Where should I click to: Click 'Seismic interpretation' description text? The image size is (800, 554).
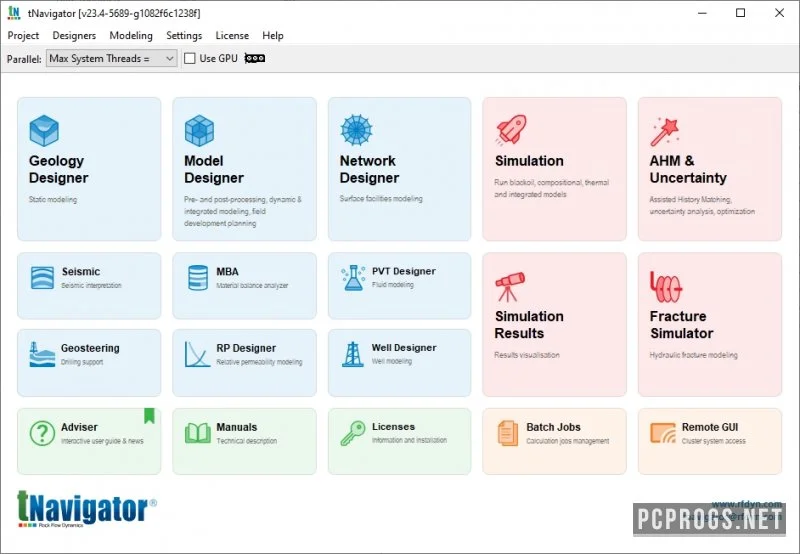coord(91,285)
